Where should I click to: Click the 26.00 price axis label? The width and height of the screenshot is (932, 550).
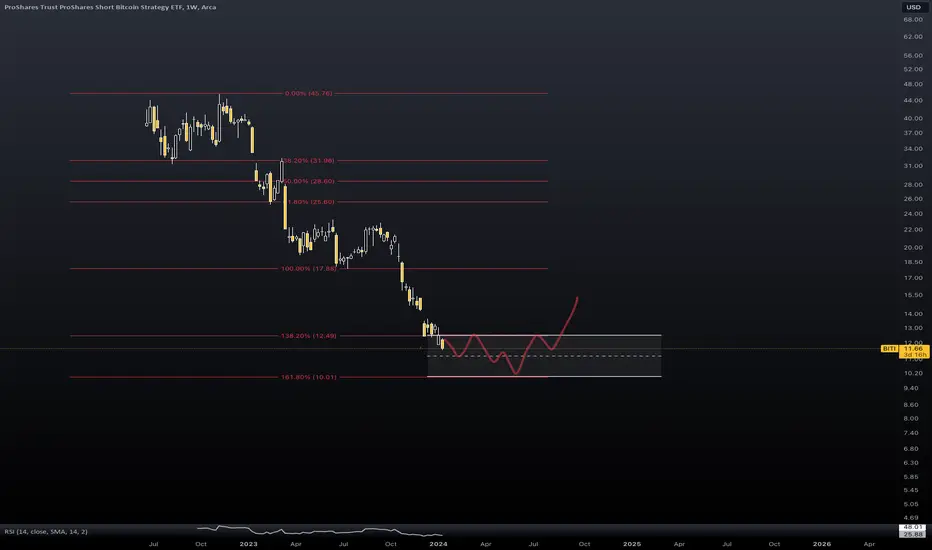pyautogui.click(x=913, y=199)
